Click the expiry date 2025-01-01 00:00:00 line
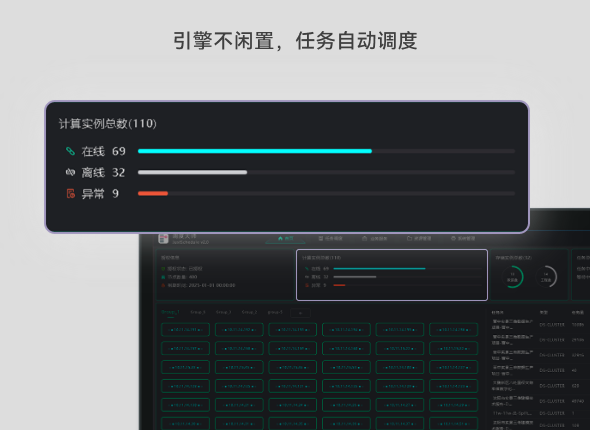The height and width of the screenshot is (430, 590). click(198, 285)
